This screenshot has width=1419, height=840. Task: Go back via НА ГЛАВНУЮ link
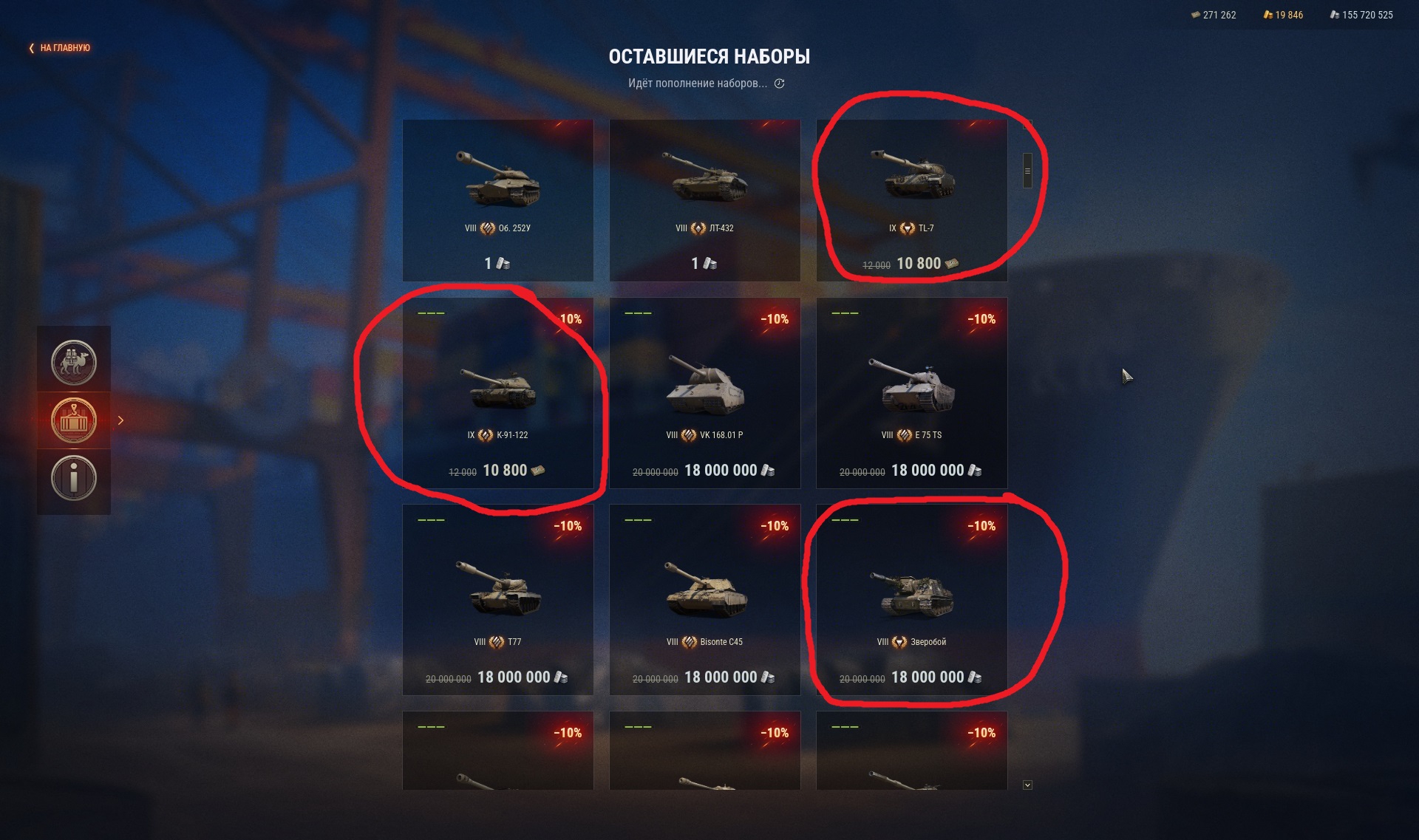(x=59, y=48)
